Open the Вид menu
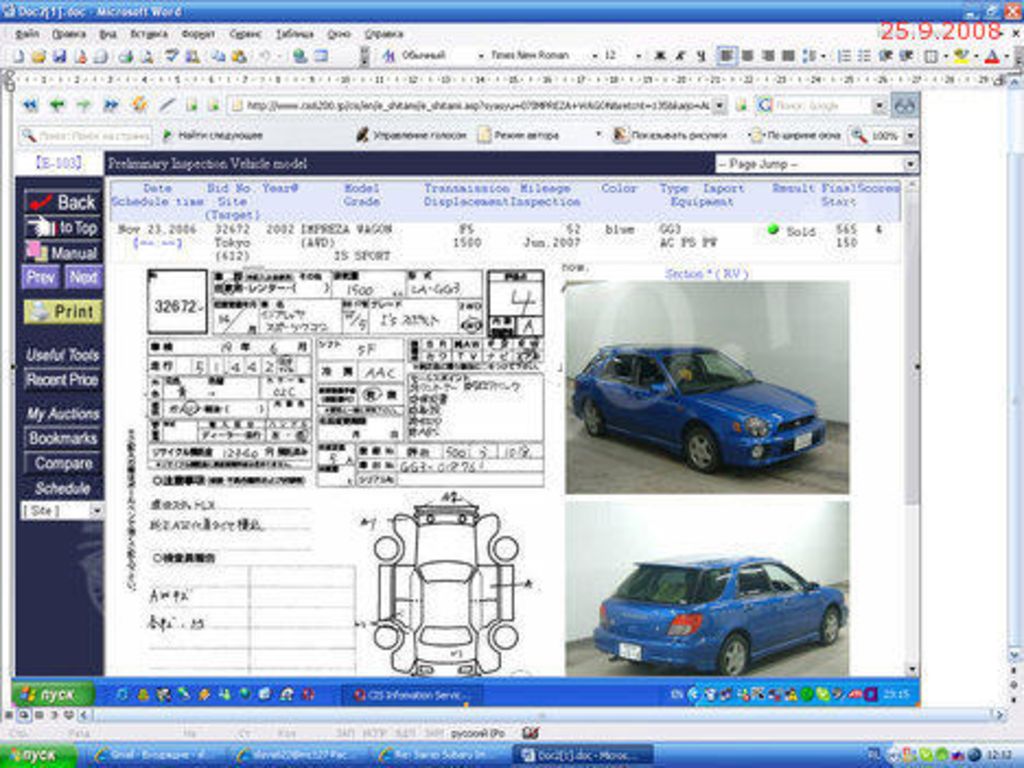Image resolution: width=1024 pixels, height=768 pixels. tap(107, 33)
